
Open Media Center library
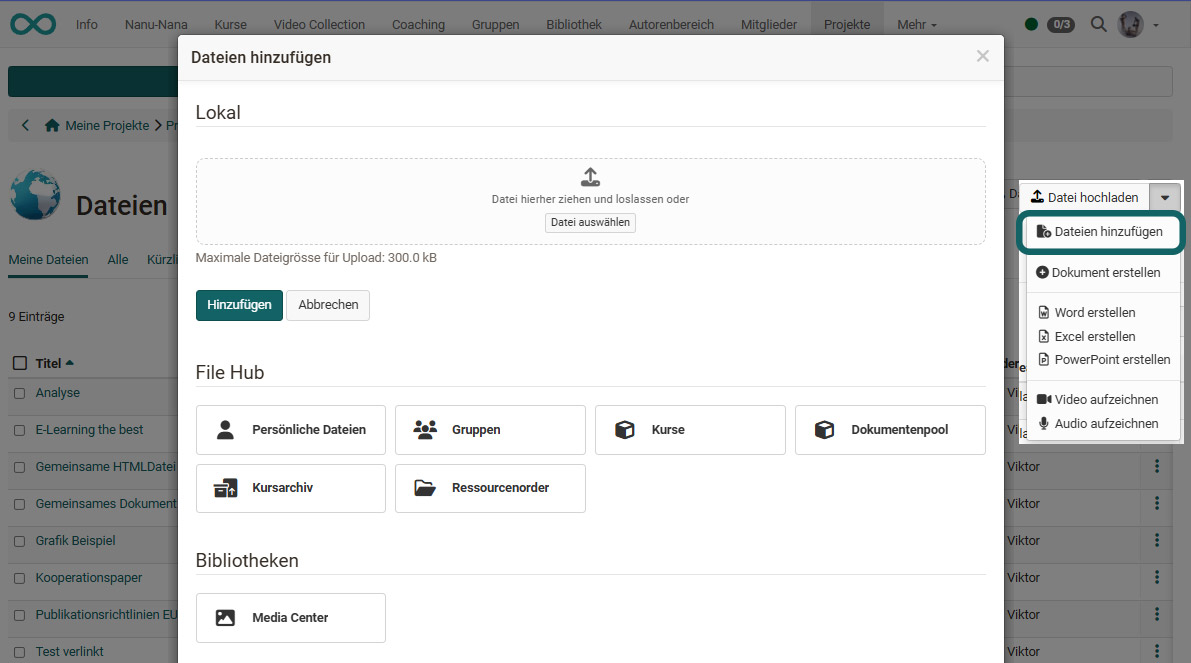tap(291, 618)
